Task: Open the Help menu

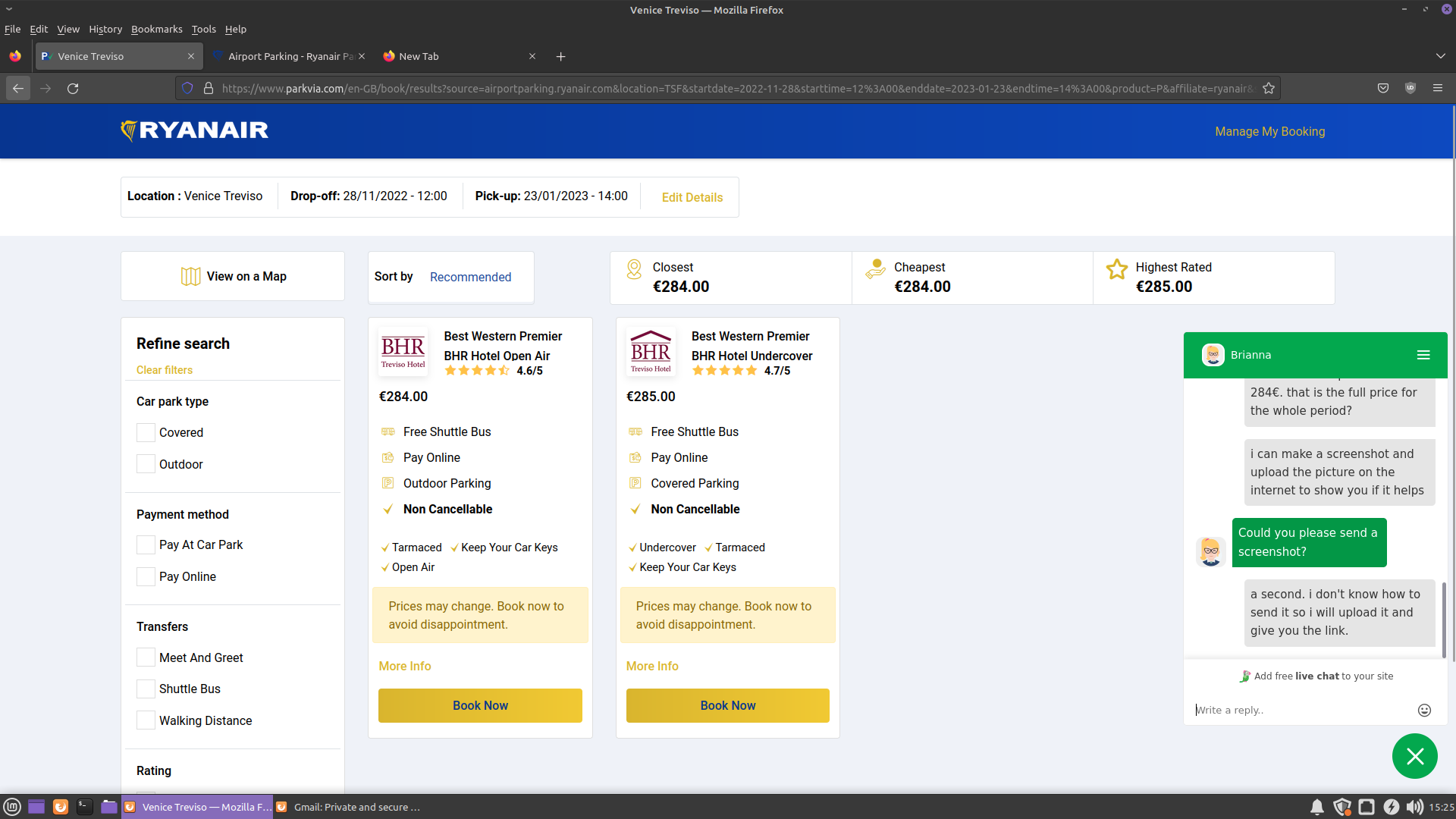Action: pyautogui.click(x=236, y=30)
